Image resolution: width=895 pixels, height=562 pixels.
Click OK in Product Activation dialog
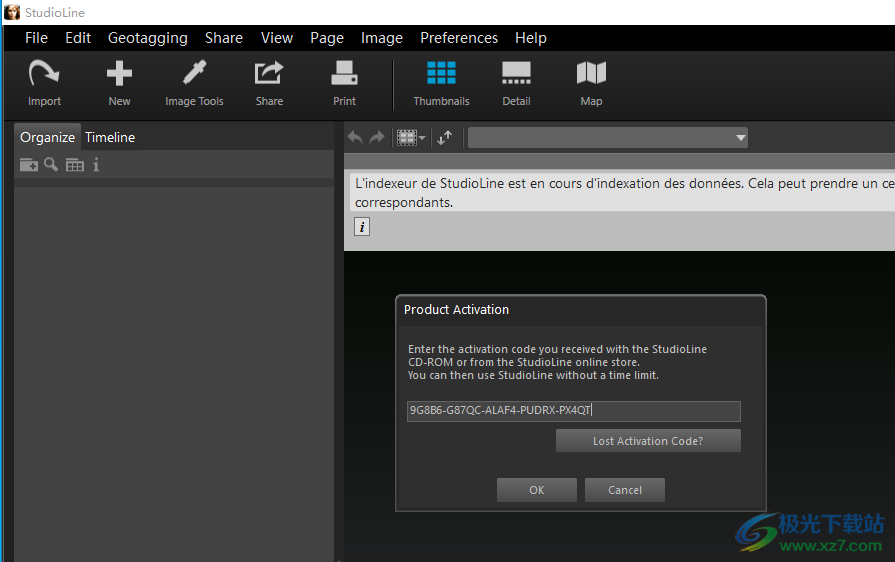(x=537, y=490)
